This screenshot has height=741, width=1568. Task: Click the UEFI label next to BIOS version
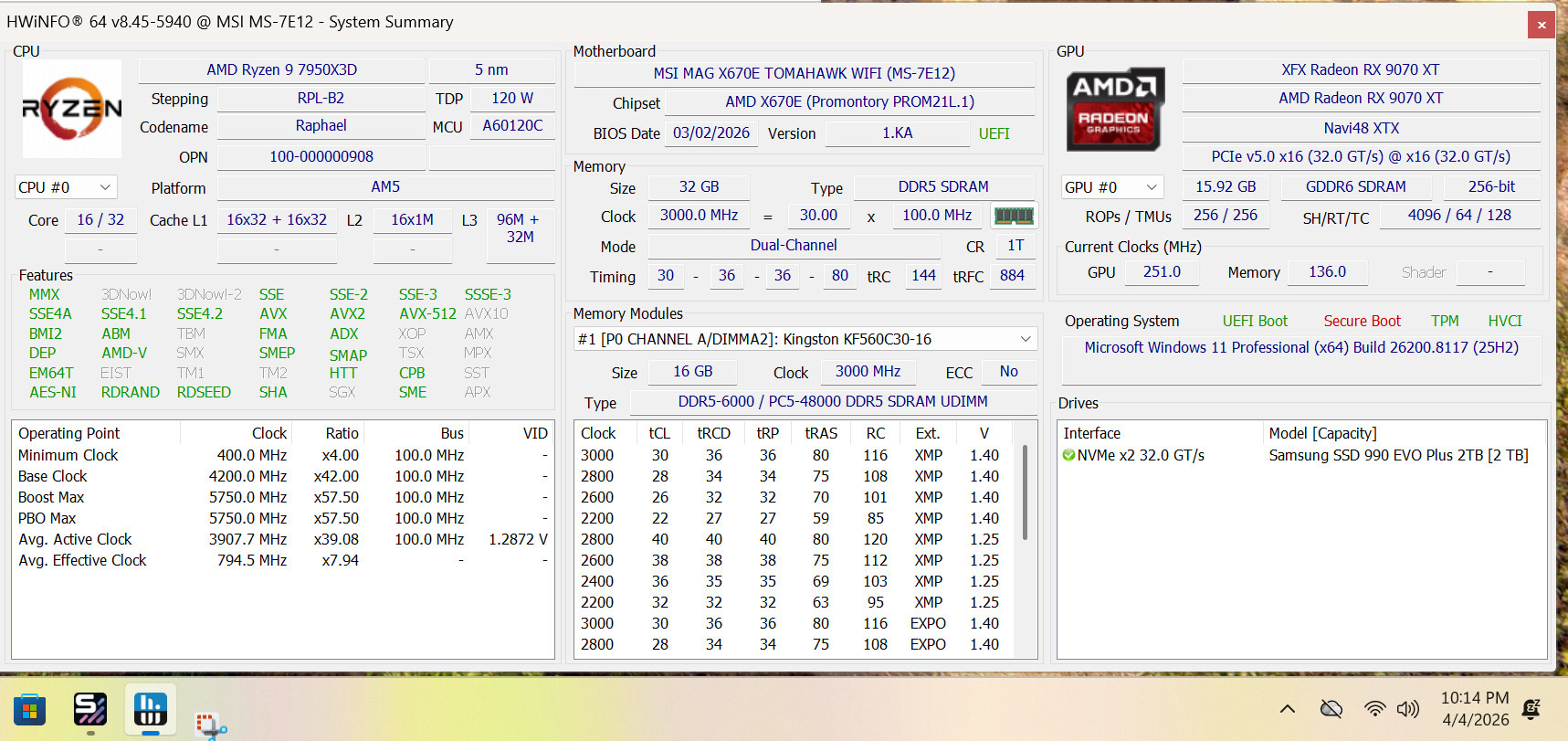coord(994,134)
